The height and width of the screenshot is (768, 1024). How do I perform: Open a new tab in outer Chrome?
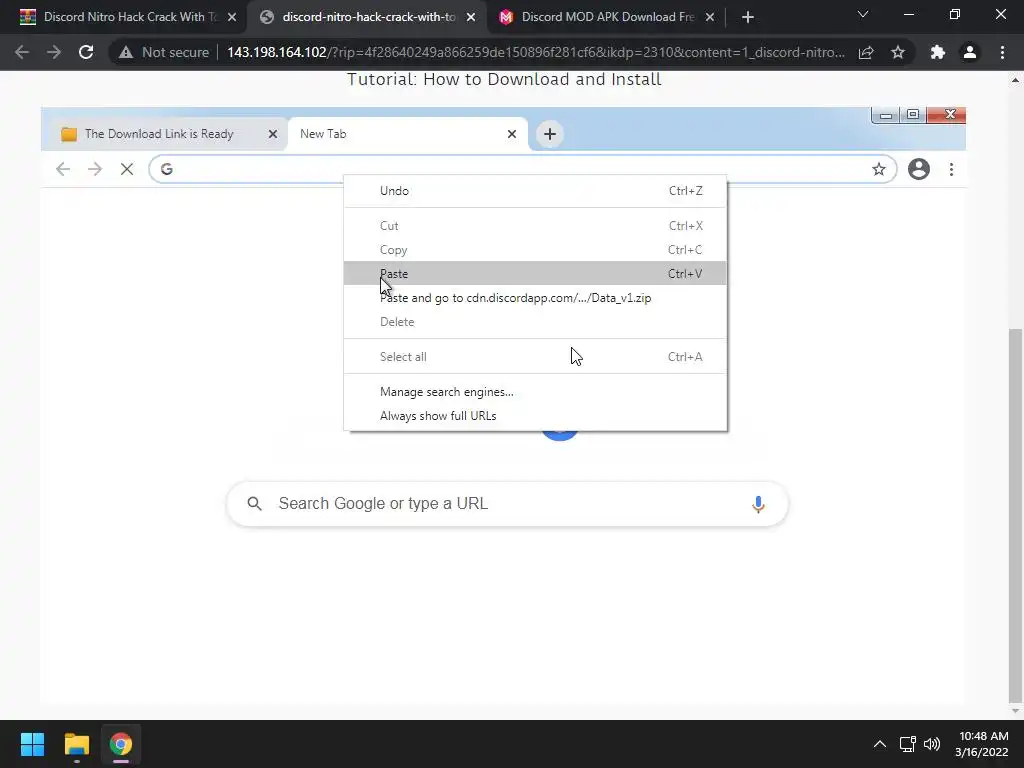(748, 17)
